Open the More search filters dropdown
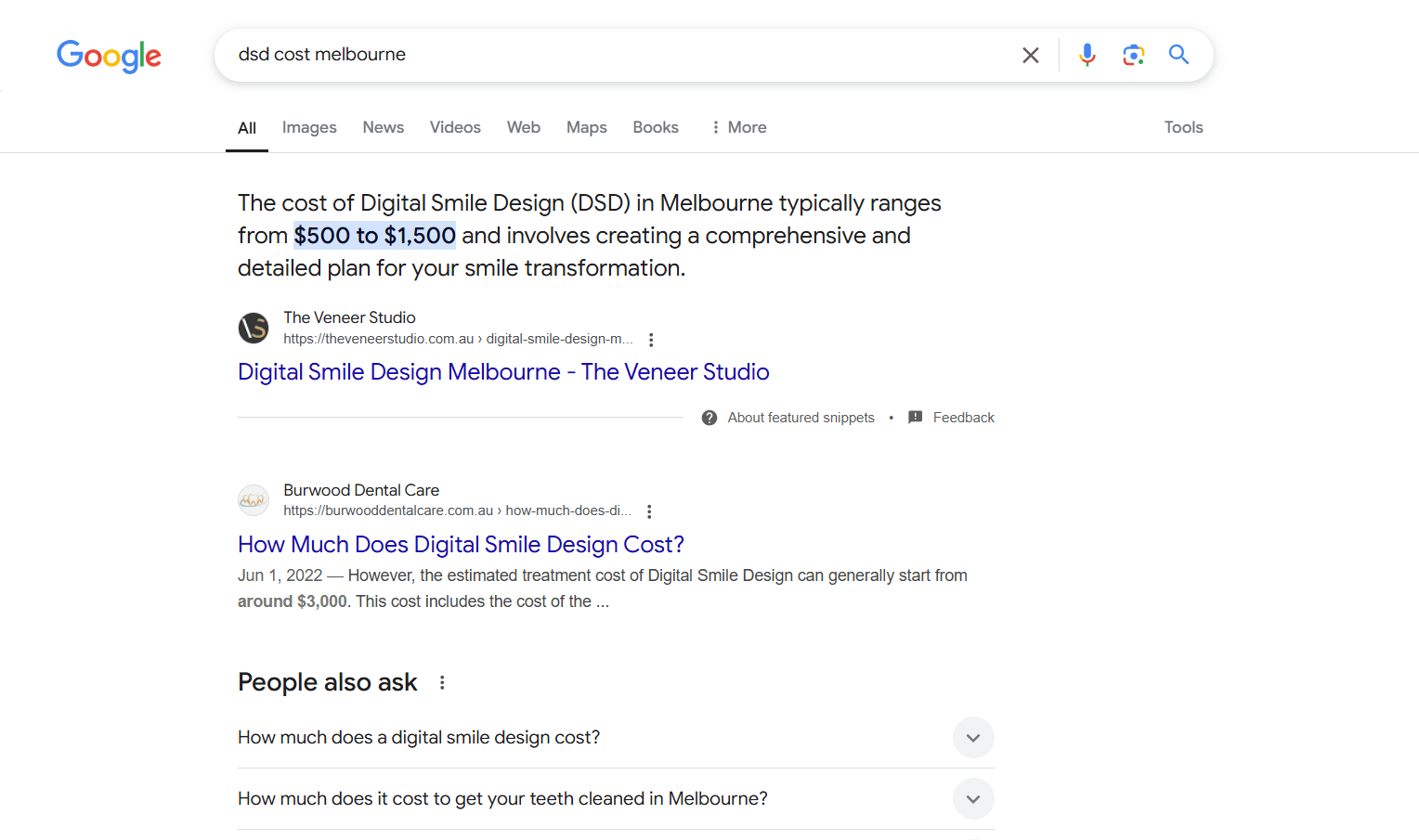 coord(738,127)
